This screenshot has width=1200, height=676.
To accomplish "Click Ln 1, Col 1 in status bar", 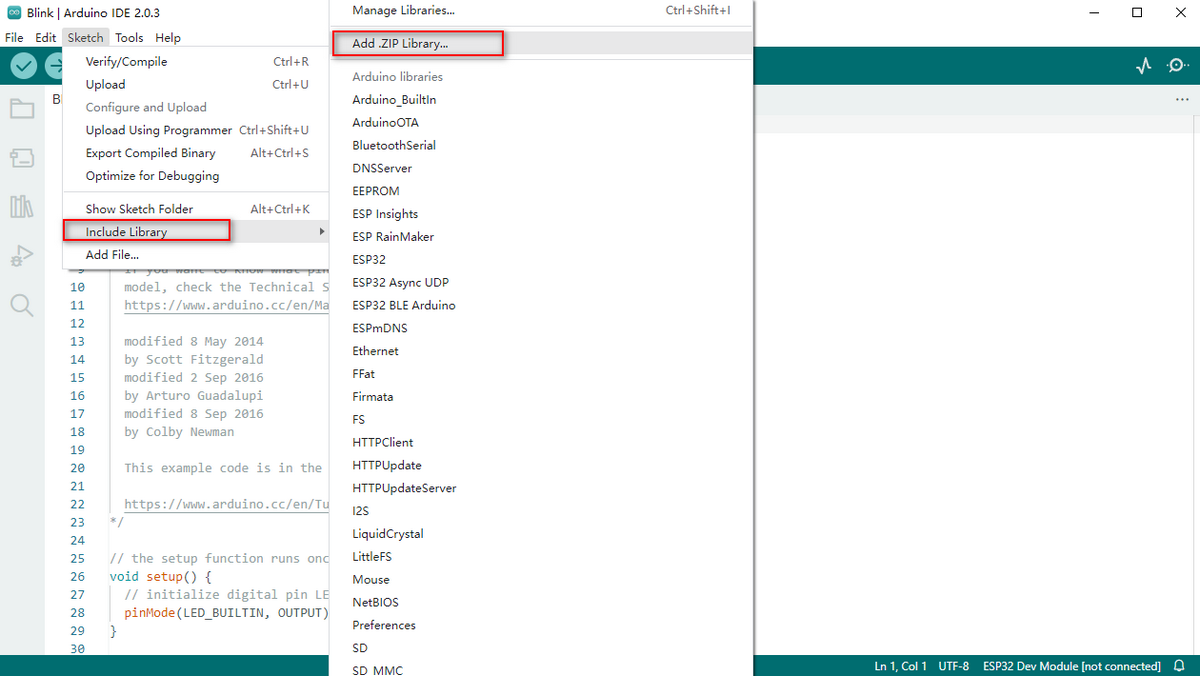I will [900, 666].
